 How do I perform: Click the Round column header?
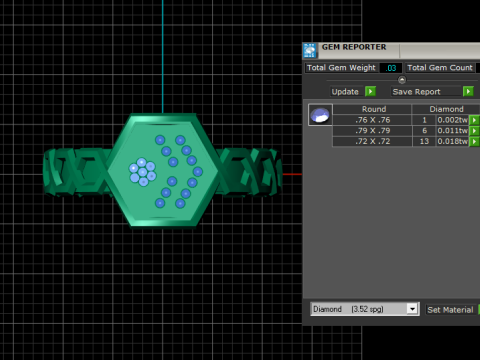tap(372, 109)
